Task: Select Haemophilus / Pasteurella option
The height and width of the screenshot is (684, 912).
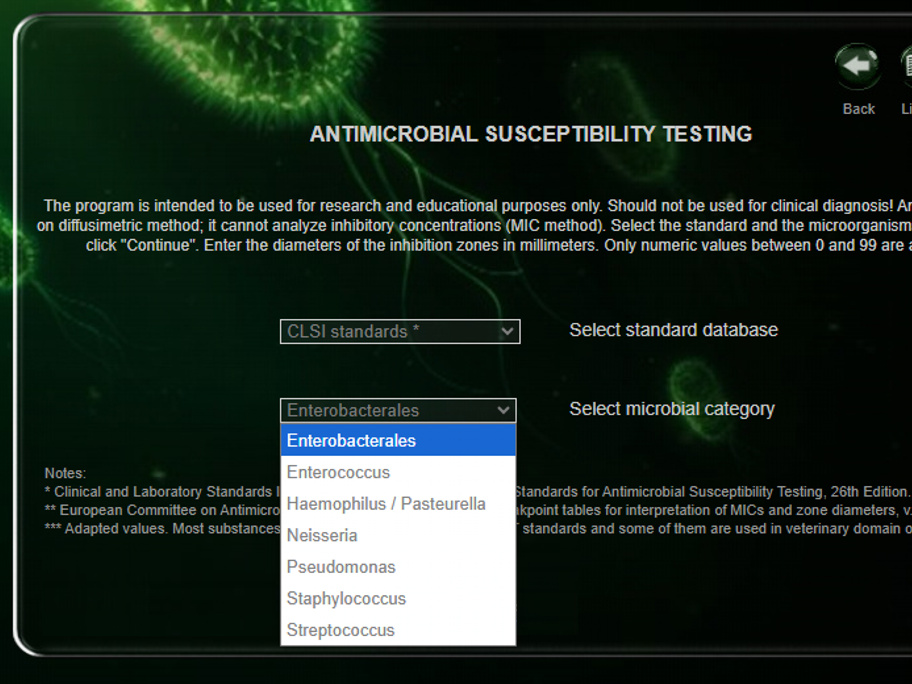Action: point(398,504)
